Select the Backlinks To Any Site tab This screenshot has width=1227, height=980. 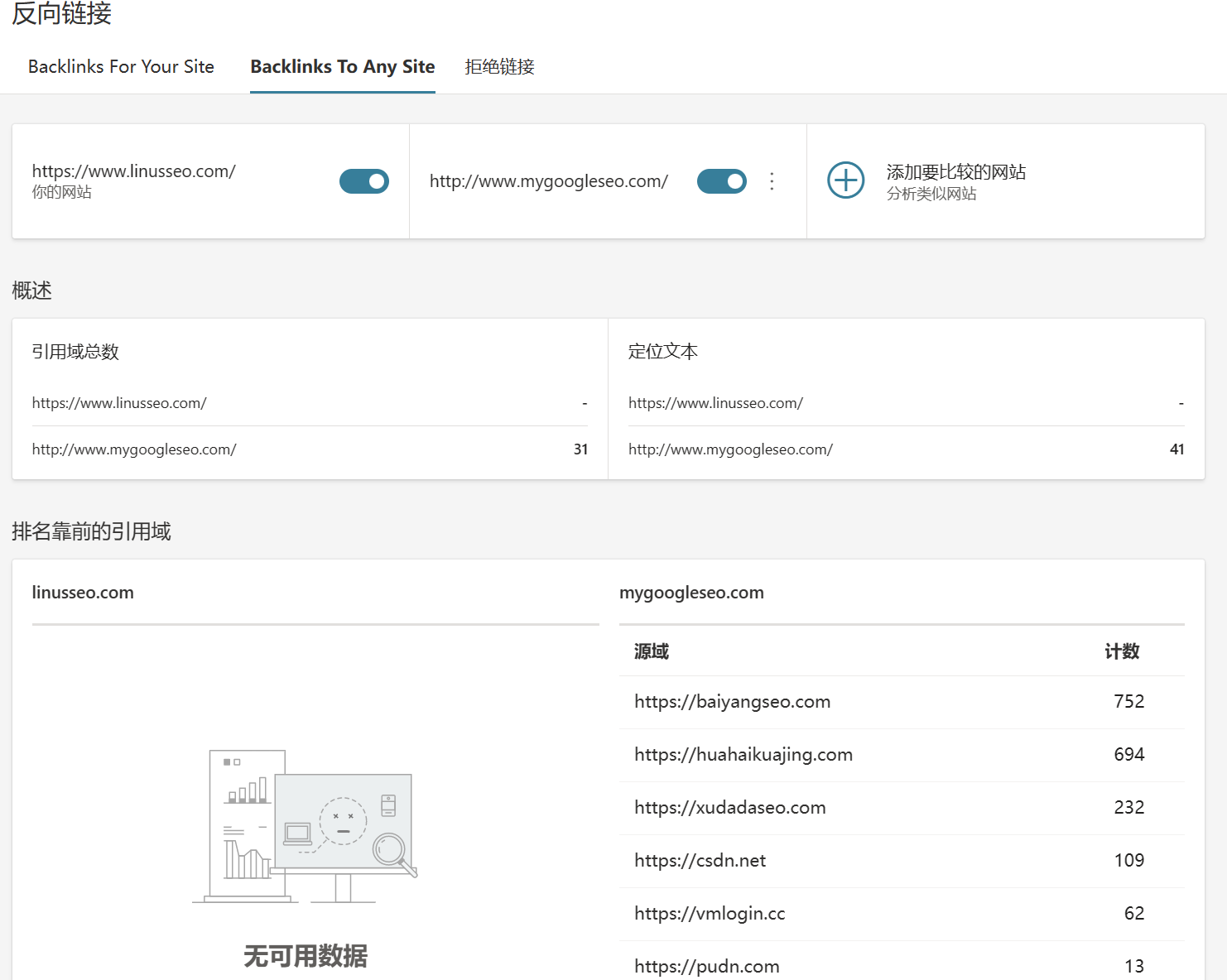[x=342, y=67]
